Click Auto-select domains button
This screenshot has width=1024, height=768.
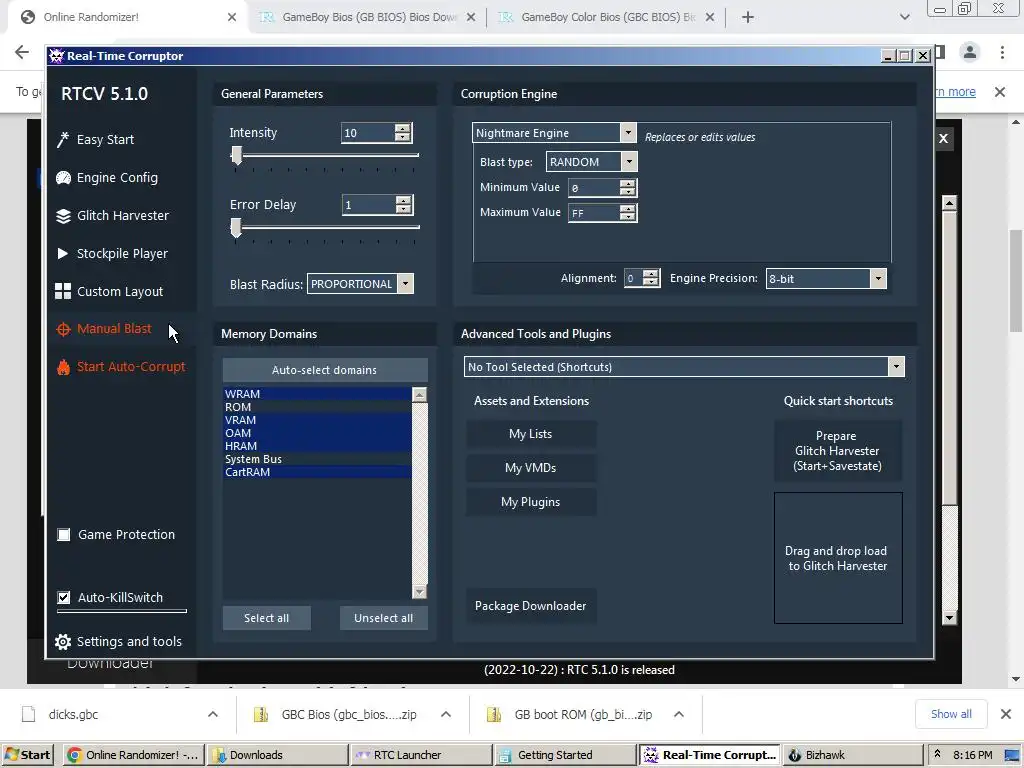coord(325,370)
